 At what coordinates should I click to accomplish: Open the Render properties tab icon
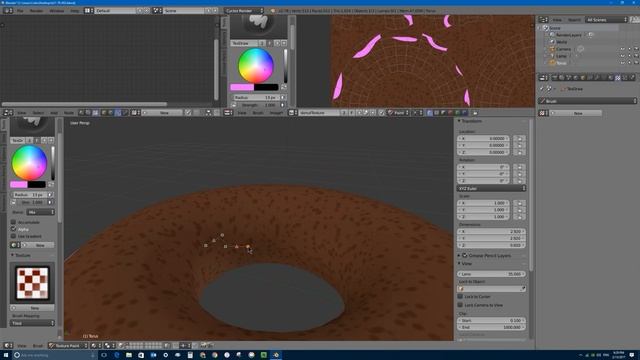point(555,77)
